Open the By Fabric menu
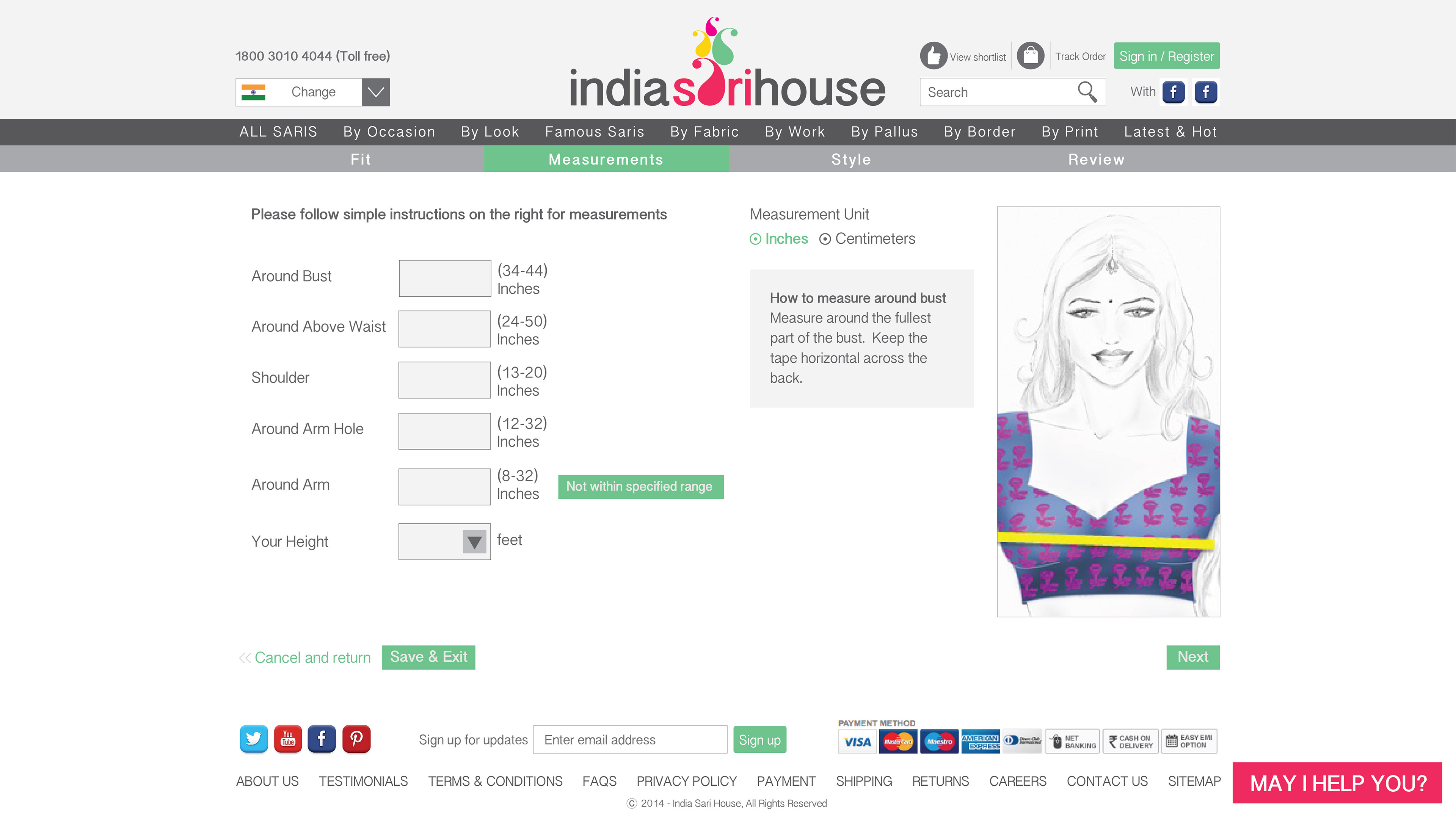The width and height of the screenshot is (1456, 816). pyautogui.click(x=704, y=132)
